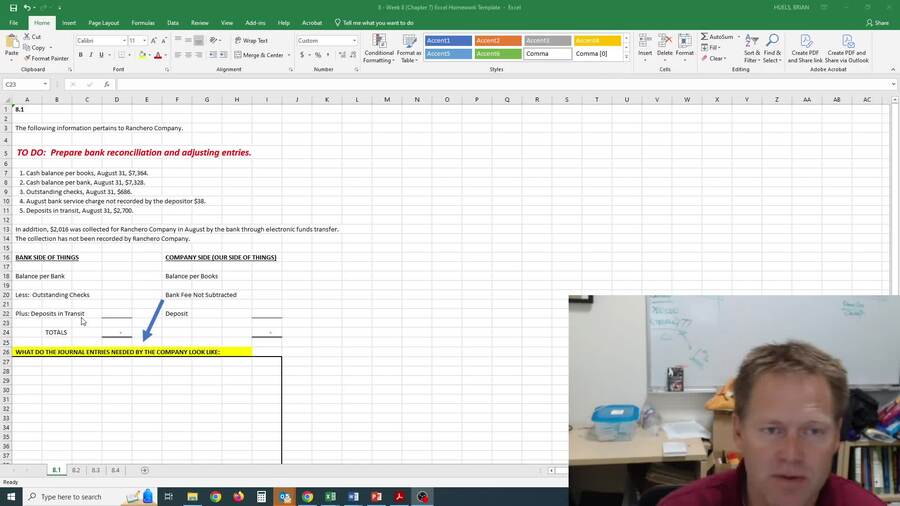Open Conditional Formatting menu
Viewport: 900px width, 506px height.
click(x=379, y=48)
